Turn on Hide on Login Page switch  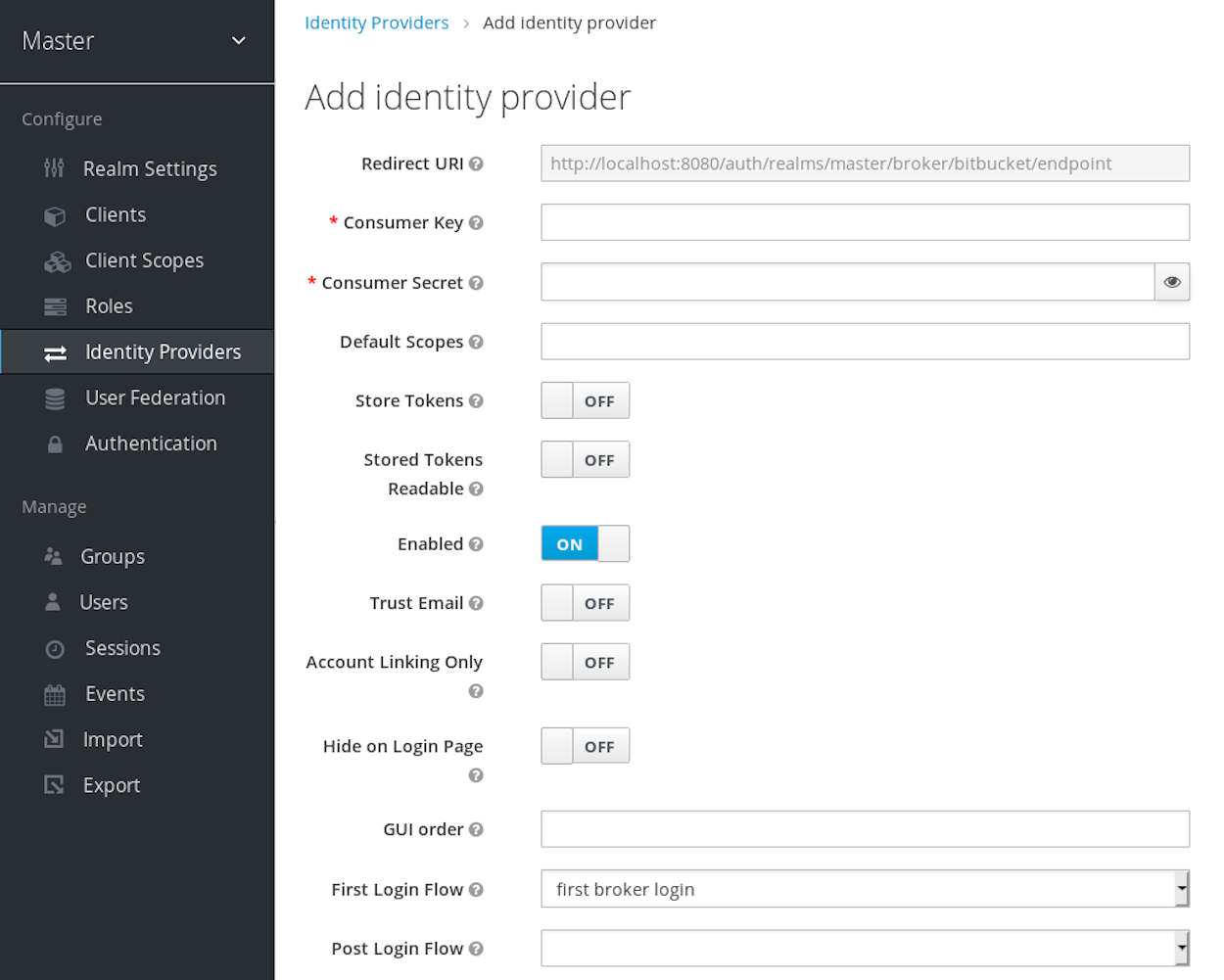click(x=586, y=746)
